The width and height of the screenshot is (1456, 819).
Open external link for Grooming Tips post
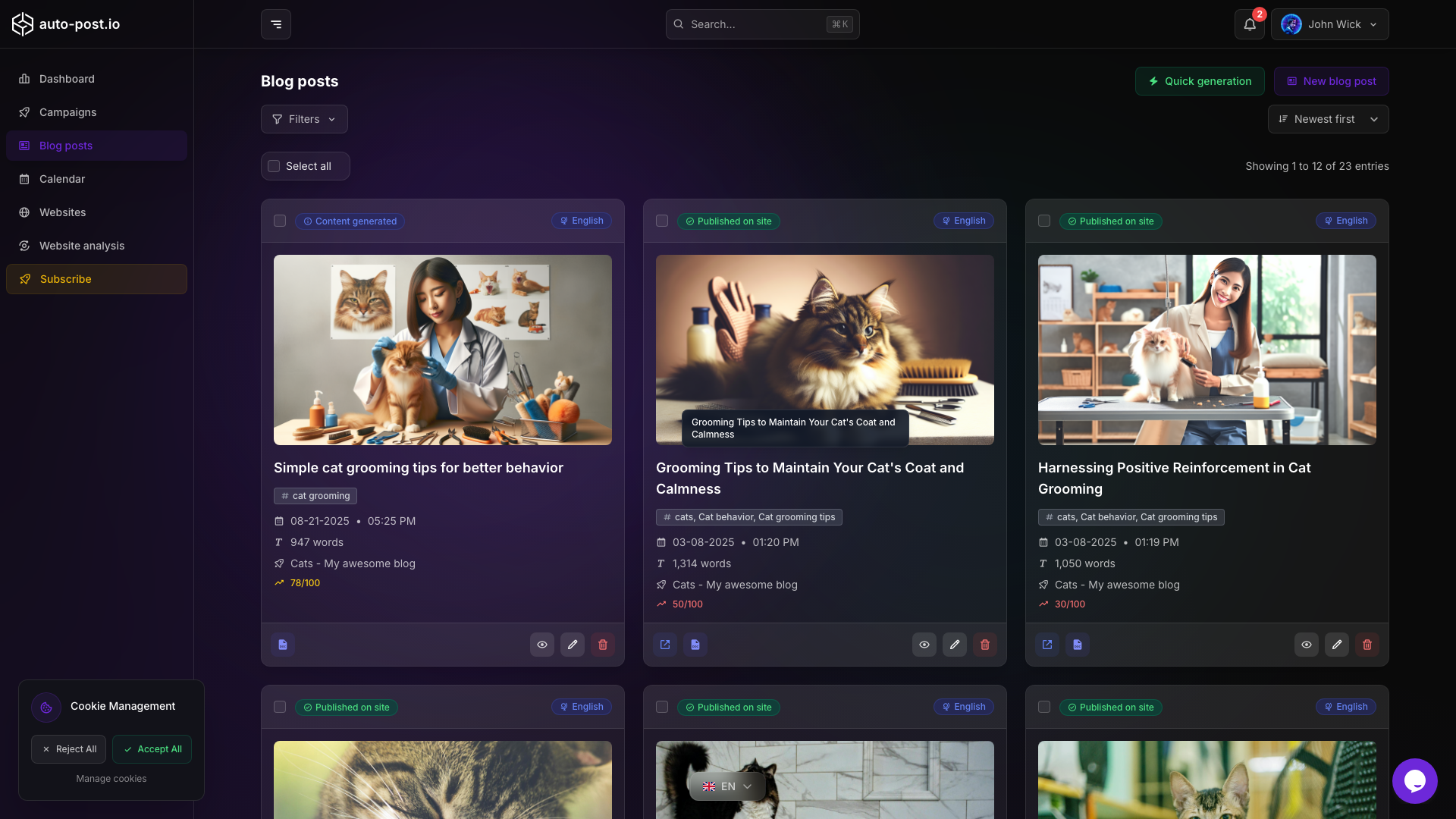664,644
